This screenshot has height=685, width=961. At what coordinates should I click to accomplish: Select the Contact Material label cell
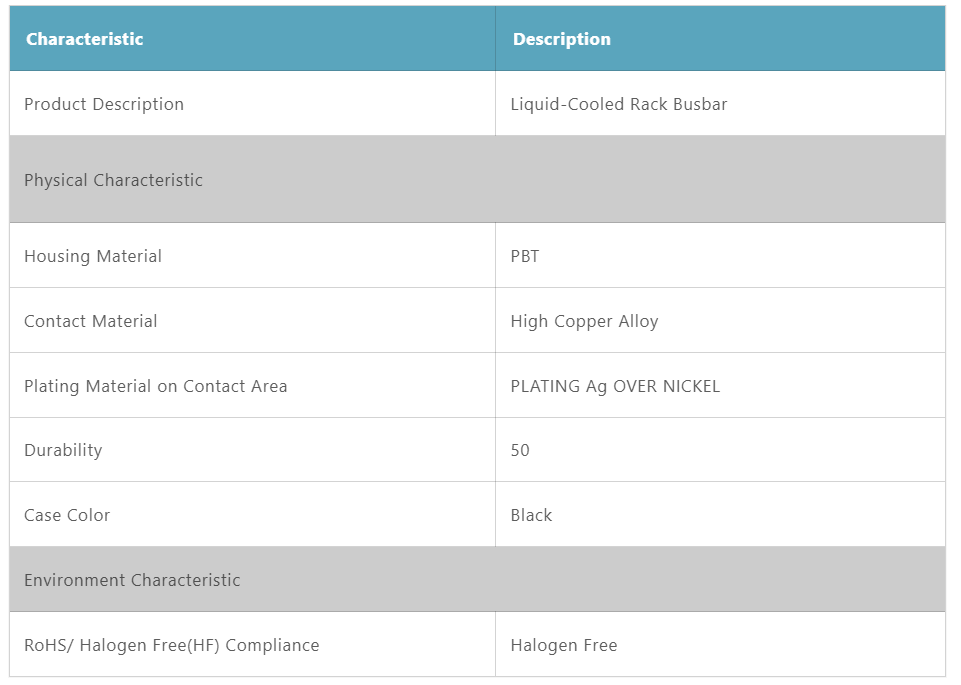click(91, 321)
